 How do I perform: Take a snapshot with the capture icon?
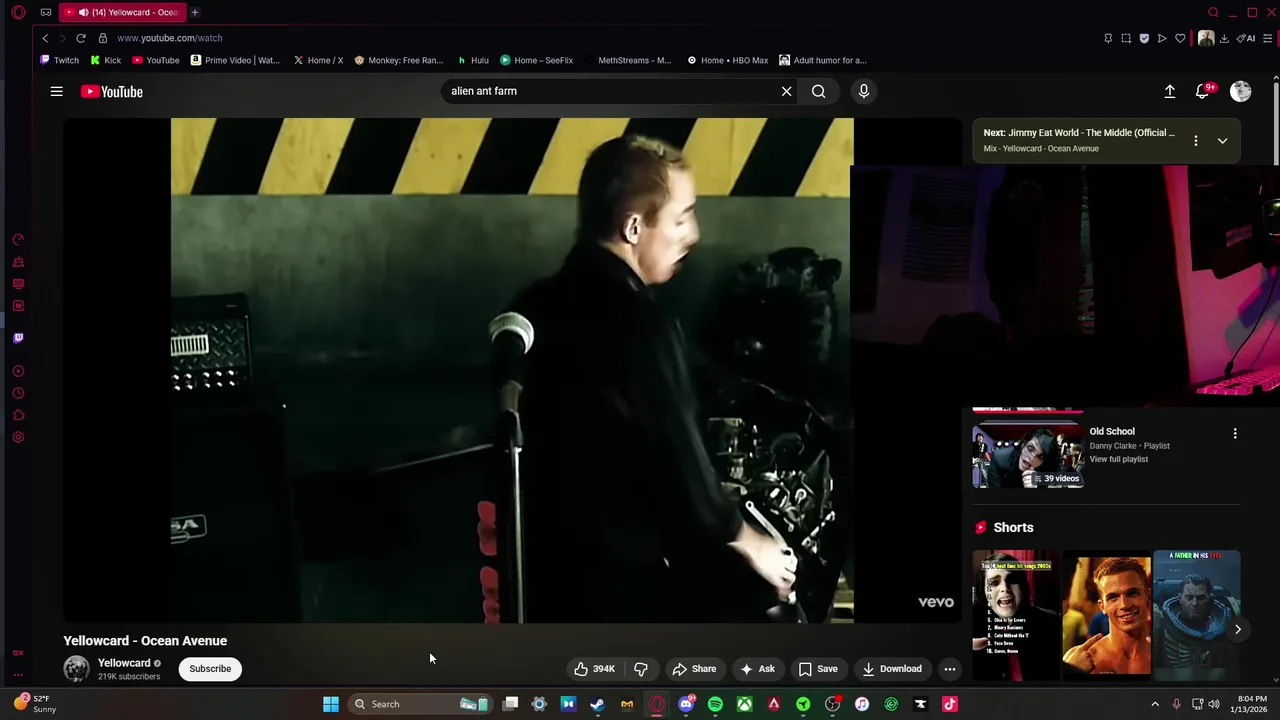click(1126, 38)
